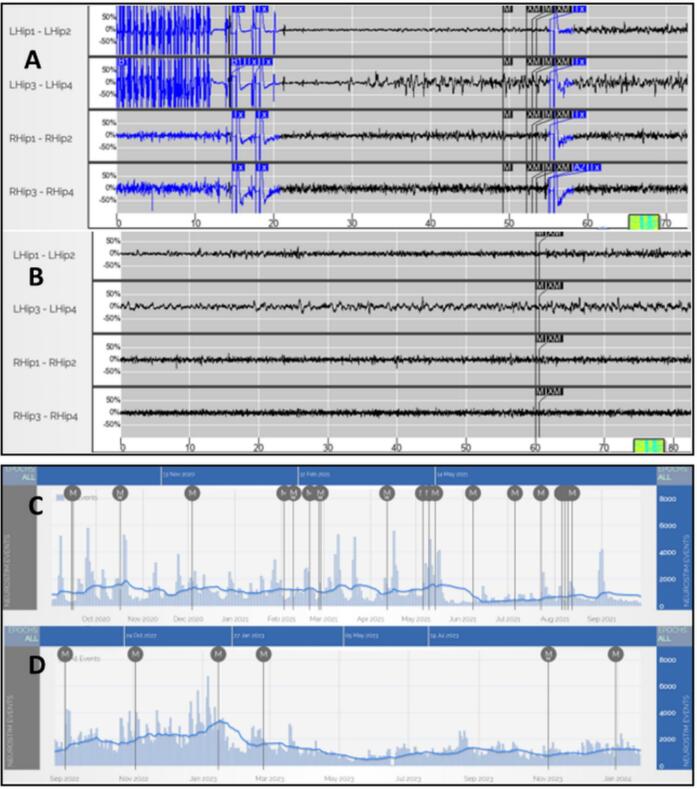Click the M marker near 49s on panel A LHip3 - LHip4
The width and height of the screenshot is (697, 789).
508,62
